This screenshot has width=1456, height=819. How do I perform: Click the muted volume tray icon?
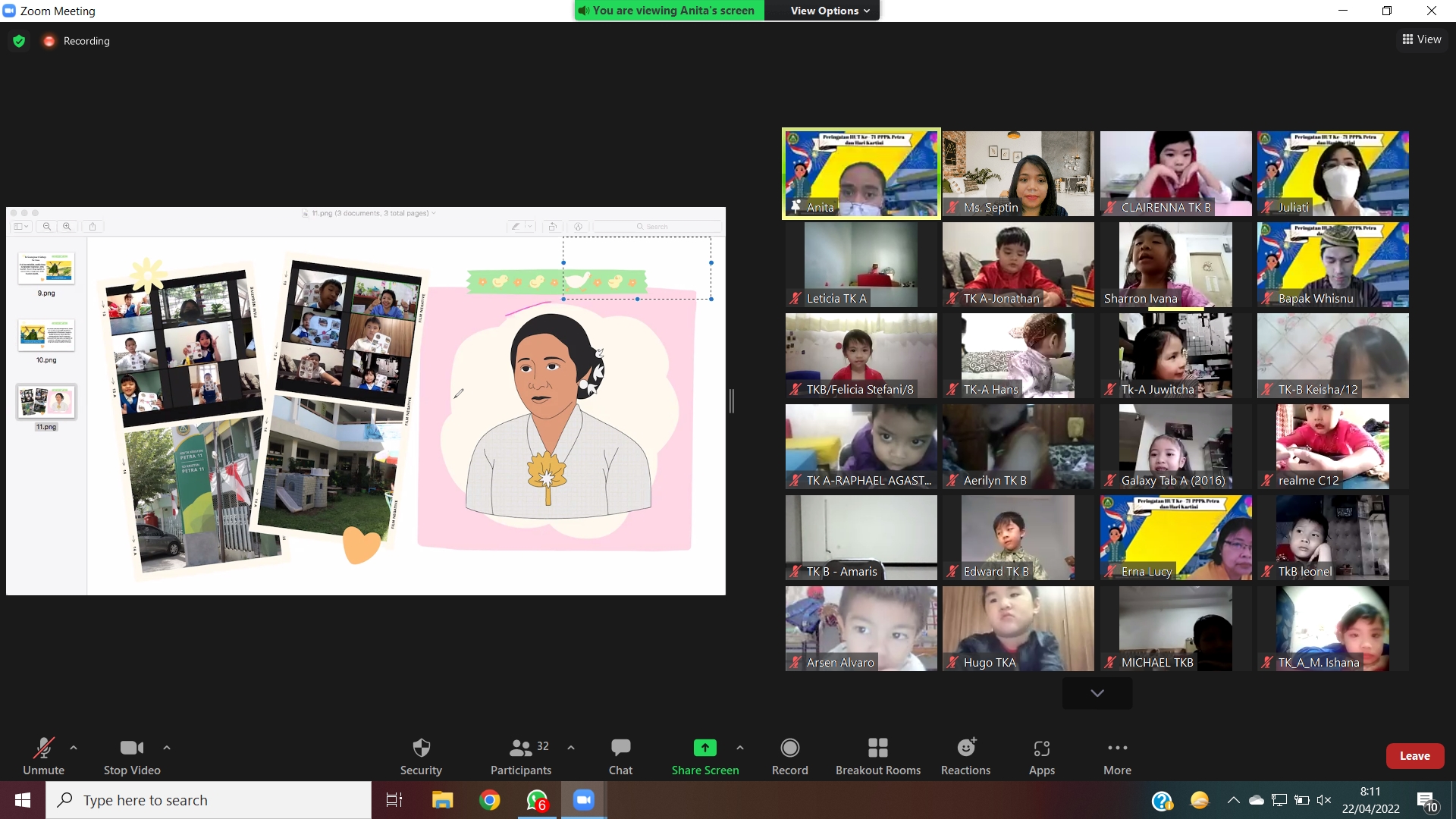[1324, 800]
